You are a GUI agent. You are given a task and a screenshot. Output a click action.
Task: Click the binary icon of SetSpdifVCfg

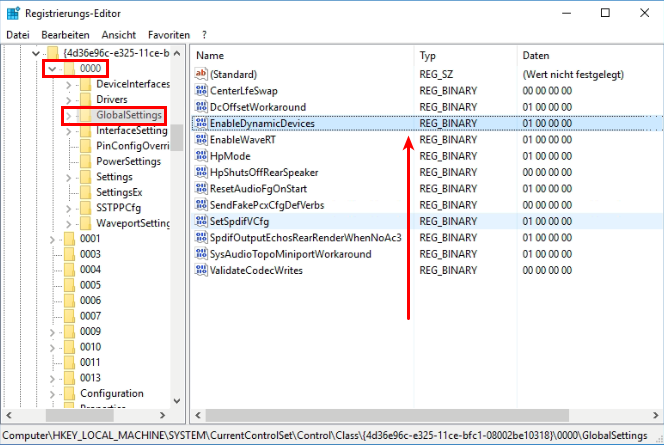pos(201,221)
